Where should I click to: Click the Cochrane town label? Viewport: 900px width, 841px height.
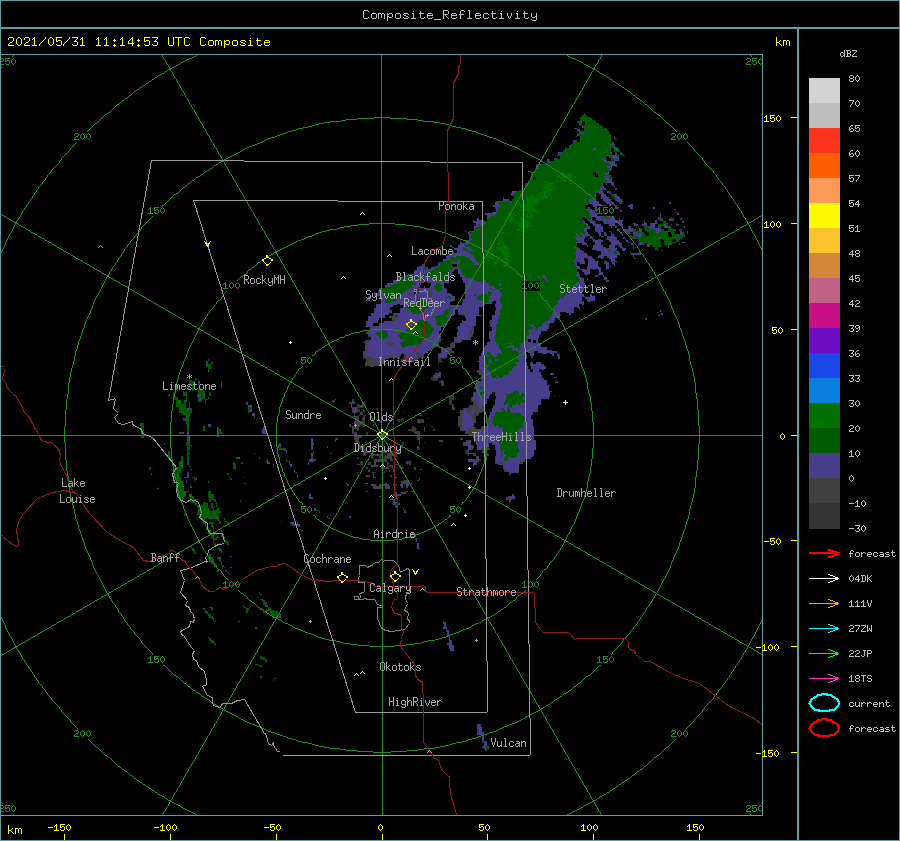[x=327, y=559]
